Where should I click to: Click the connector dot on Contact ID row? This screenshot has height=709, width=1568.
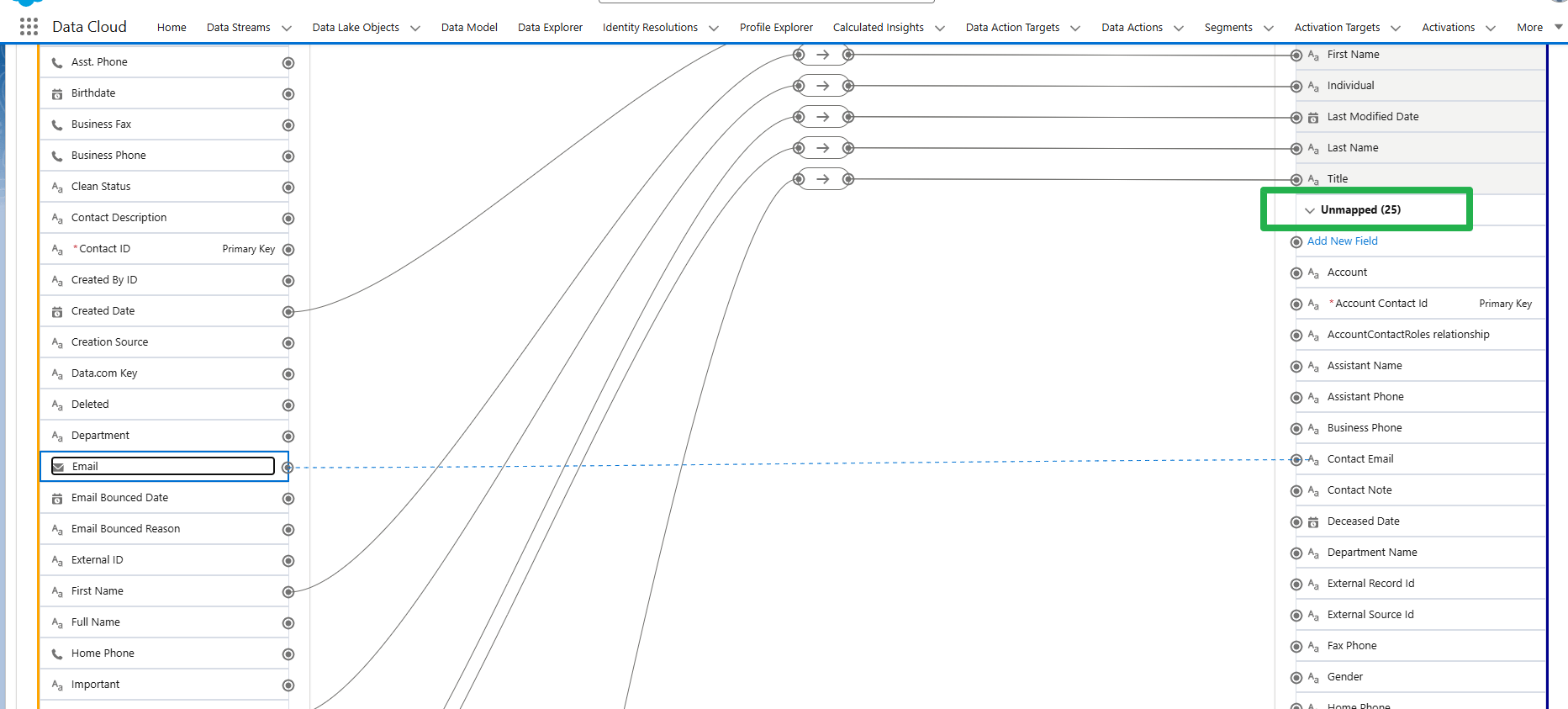288,250
